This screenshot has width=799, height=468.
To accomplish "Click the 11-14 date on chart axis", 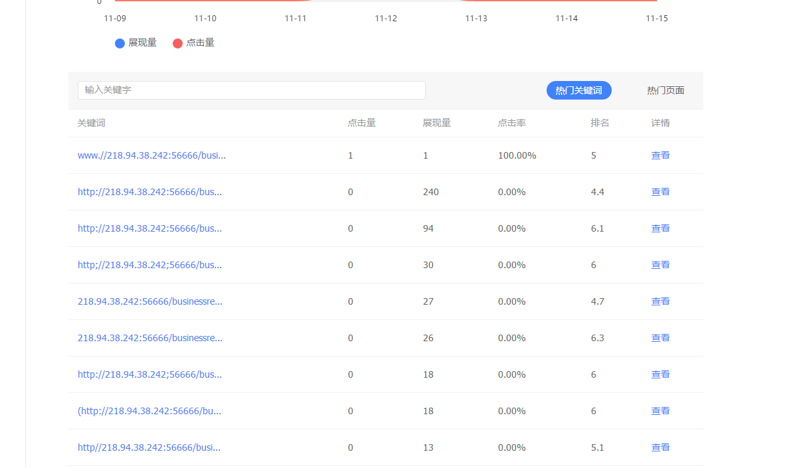I will pos(567,18).
